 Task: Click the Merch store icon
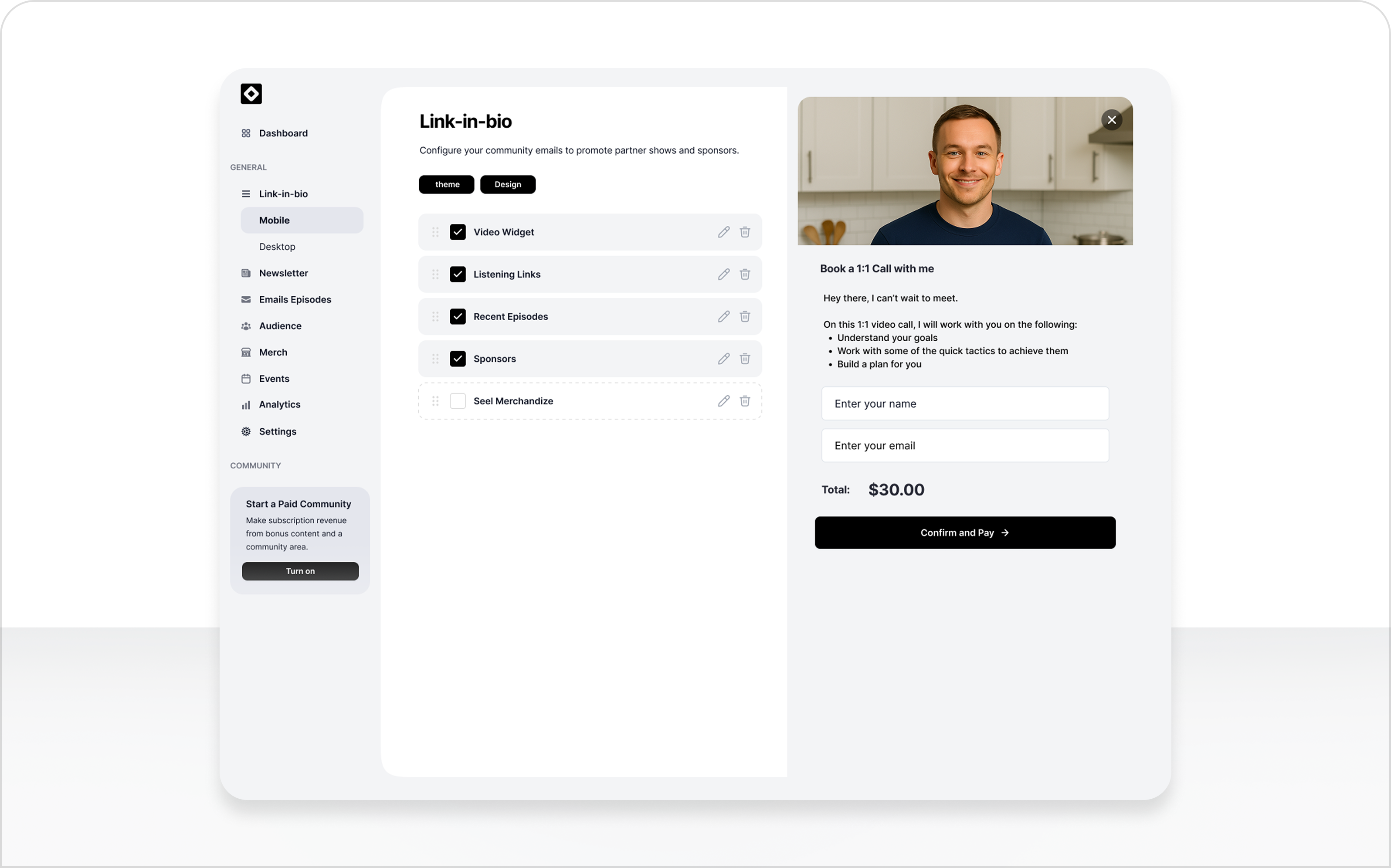[246, 353]
